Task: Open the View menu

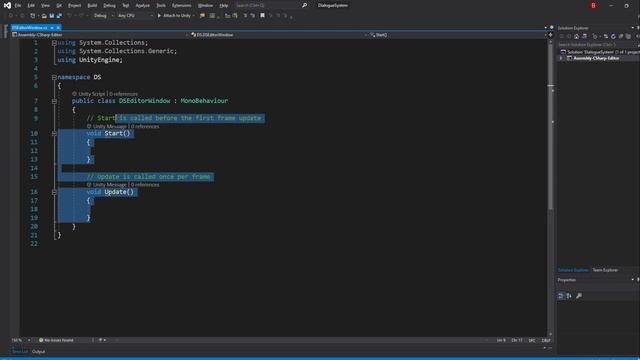Action: [x=45, y=6]
